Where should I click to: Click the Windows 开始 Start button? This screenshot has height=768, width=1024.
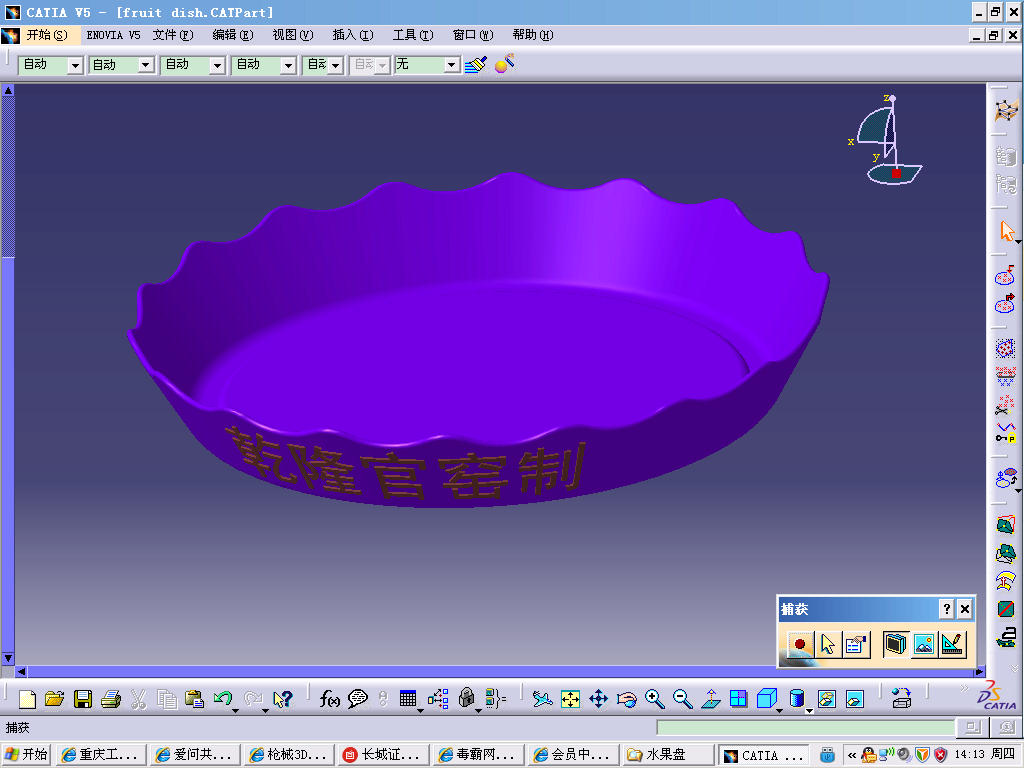27,754
